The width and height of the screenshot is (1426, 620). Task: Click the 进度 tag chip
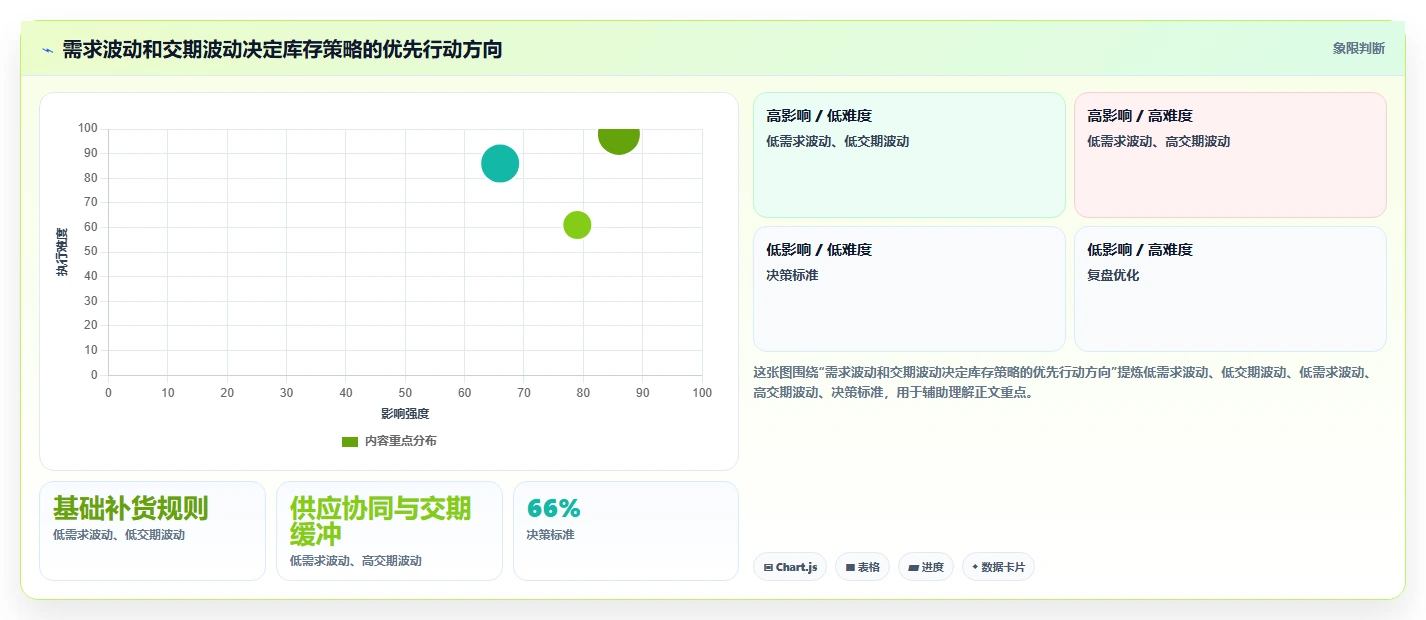pos(926,567)
